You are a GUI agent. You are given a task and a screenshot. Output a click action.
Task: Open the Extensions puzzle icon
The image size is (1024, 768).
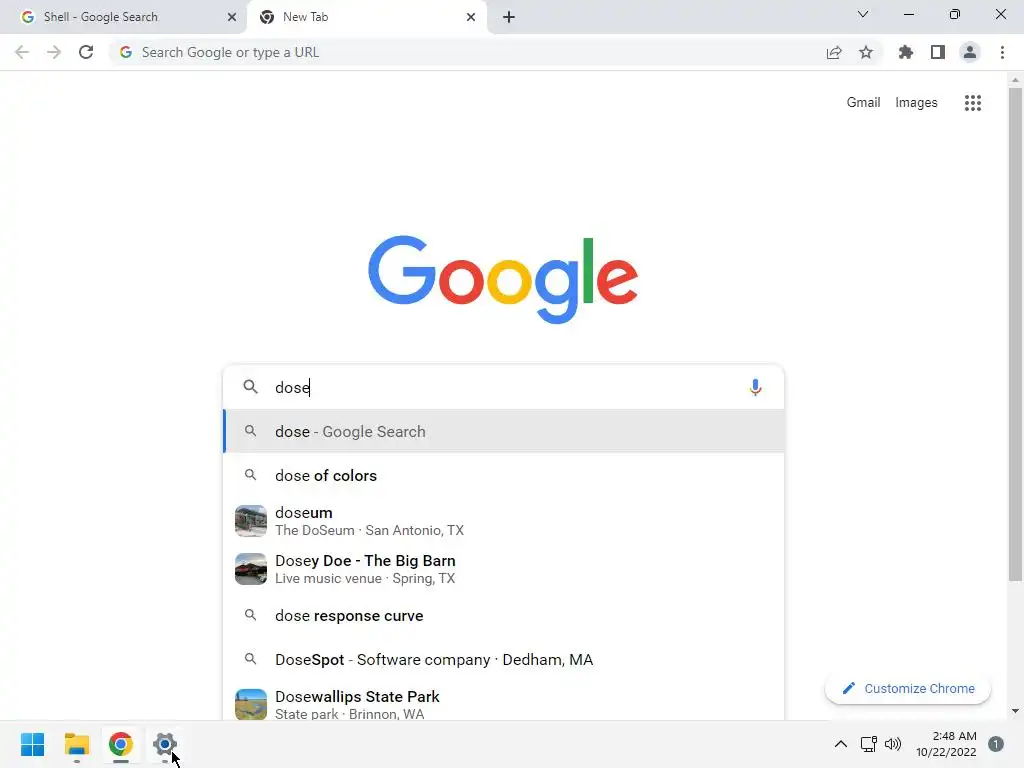[905, 52]
